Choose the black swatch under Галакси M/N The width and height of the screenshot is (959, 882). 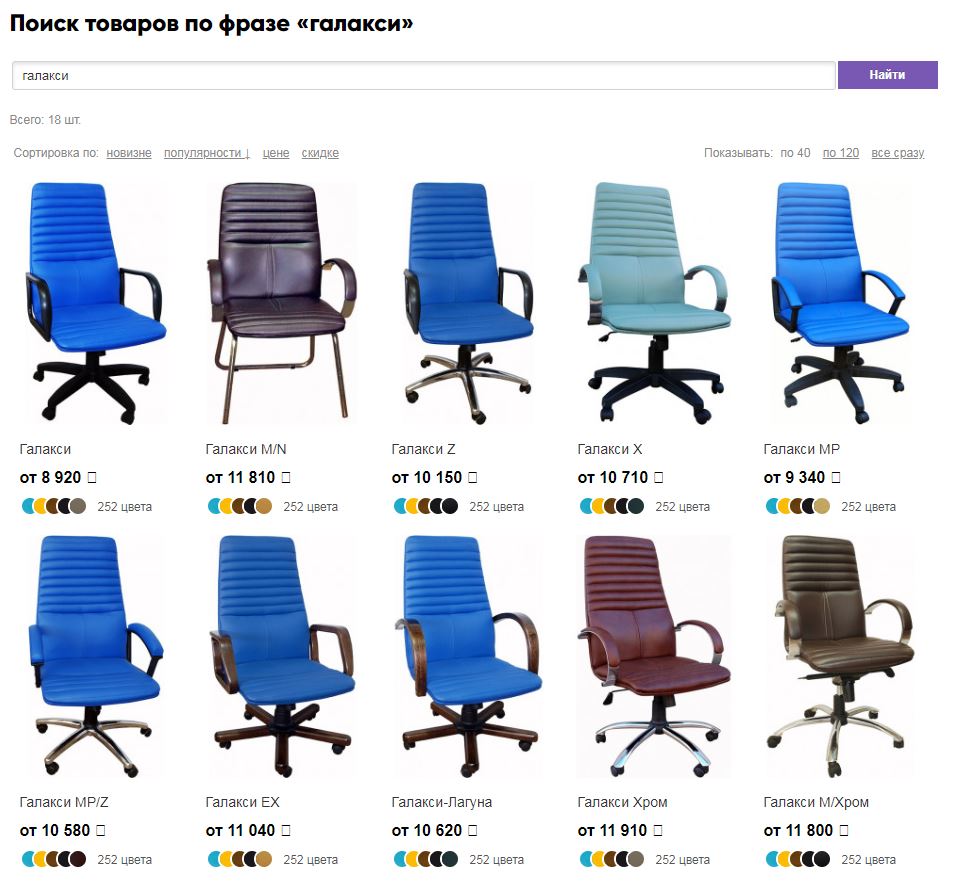click(x=251, y=506)
